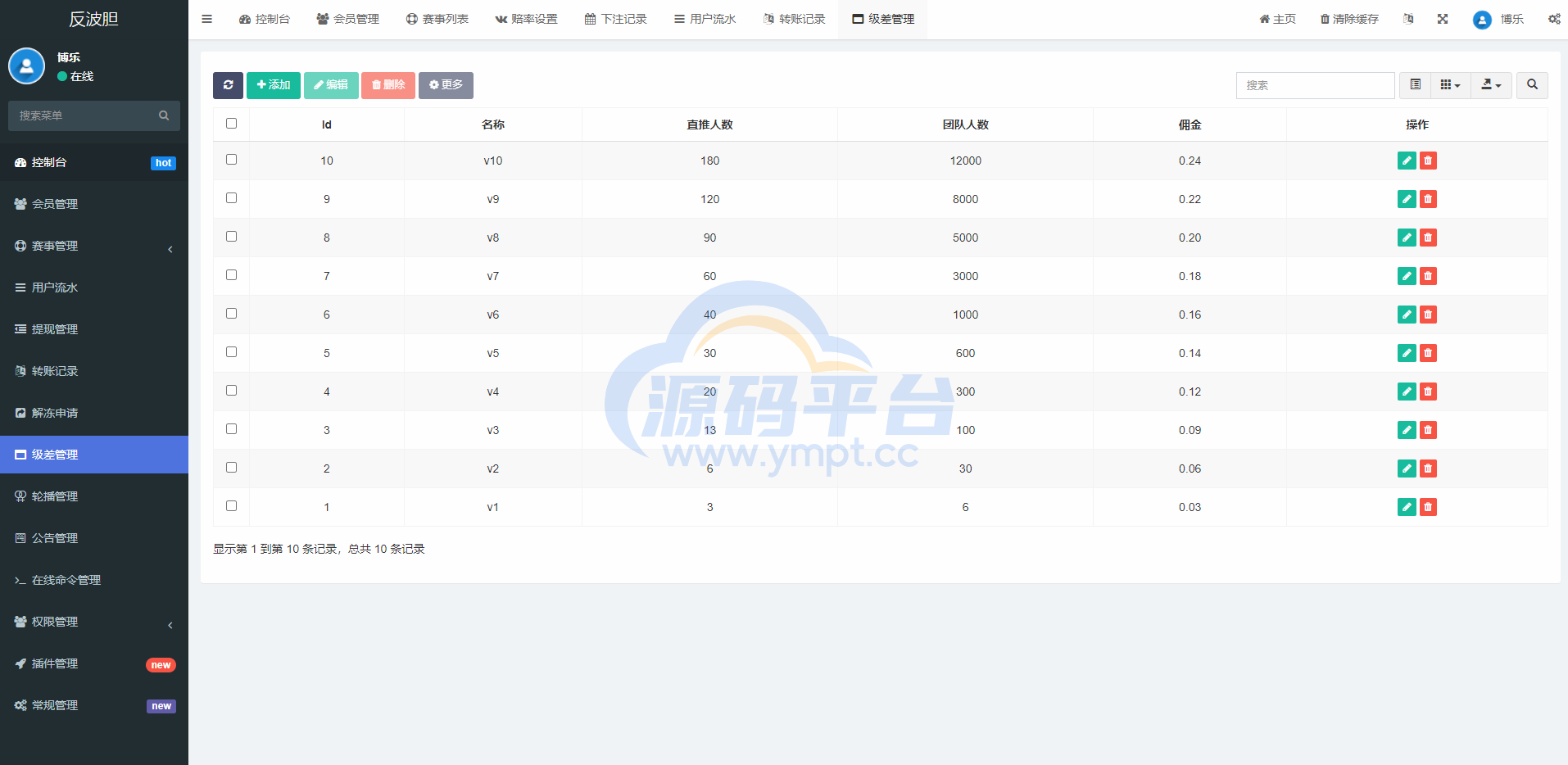The width and height of the screenshot is (1568, 765).
Task: Expand the 权限管理 sidebar submenu
Action: tap(94, 622)
